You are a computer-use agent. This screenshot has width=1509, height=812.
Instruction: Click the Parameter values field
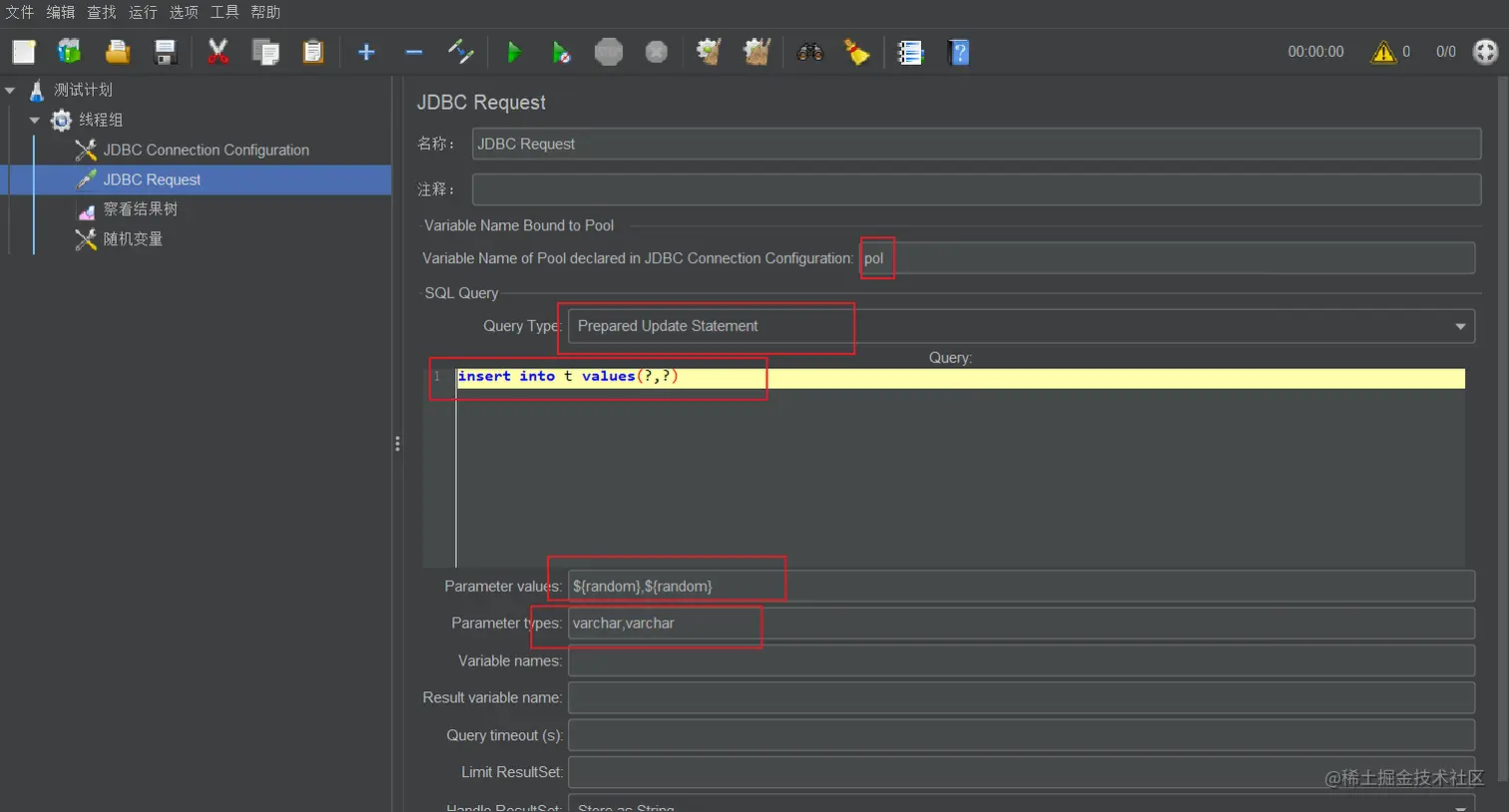[1021, 587]
